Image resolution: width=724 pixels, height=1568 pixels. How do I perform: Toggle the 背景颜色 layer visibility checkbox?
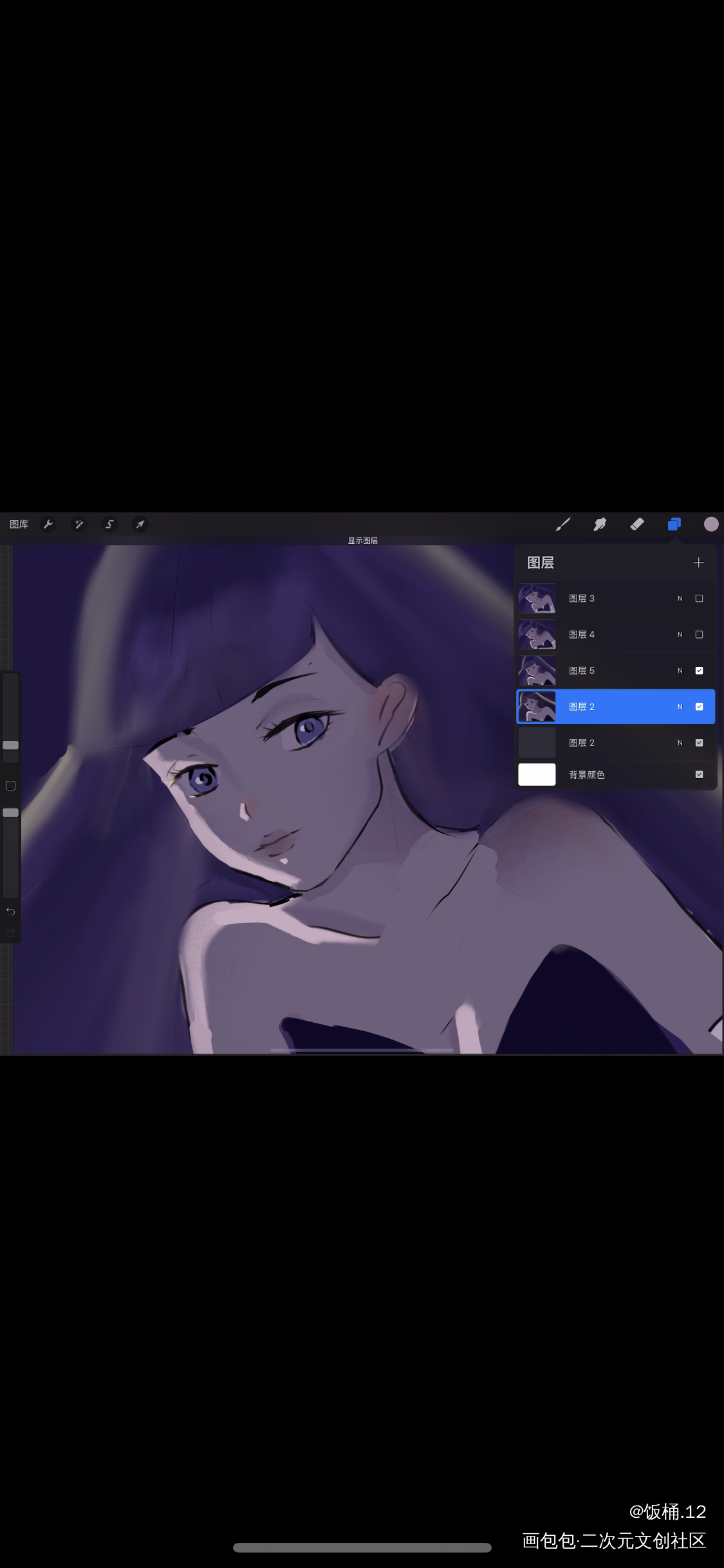click(x=699, y=775)
